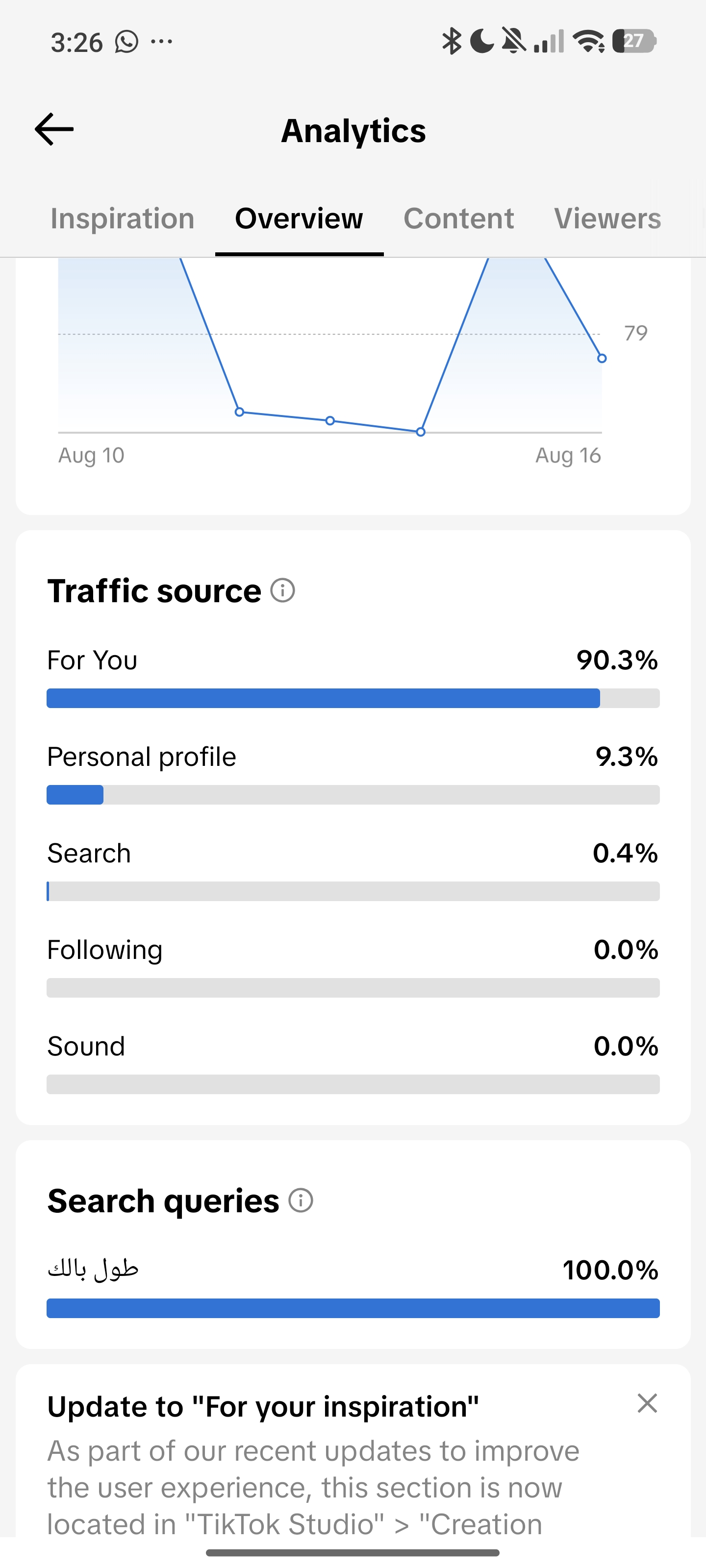Tap the battery status icon

(633, 41)
